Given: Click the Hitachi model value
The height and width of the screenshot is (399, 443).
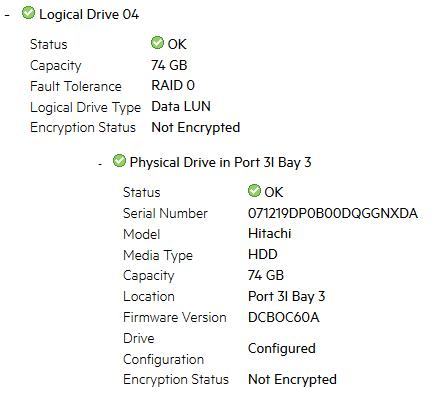Looking at the screenshot, I should 270,233.
